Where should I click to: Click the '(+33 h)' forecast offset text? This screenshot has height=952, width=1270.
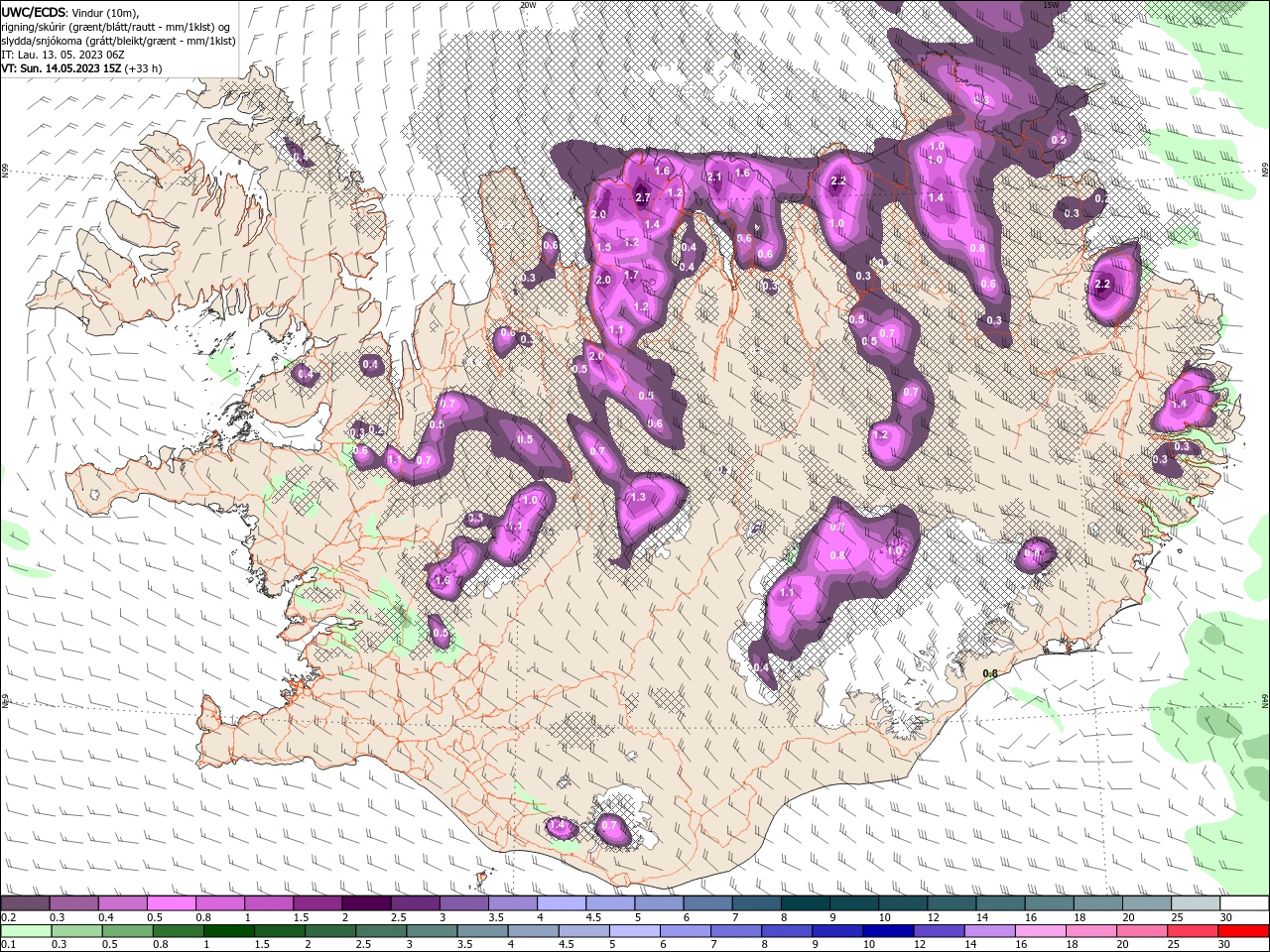[x=144, y=68]
